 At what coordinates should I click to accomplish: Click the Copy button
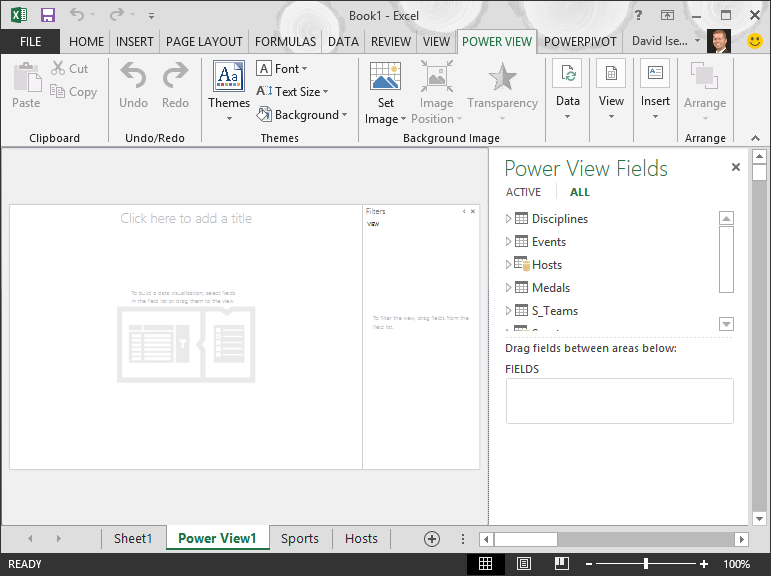[73, 91]
